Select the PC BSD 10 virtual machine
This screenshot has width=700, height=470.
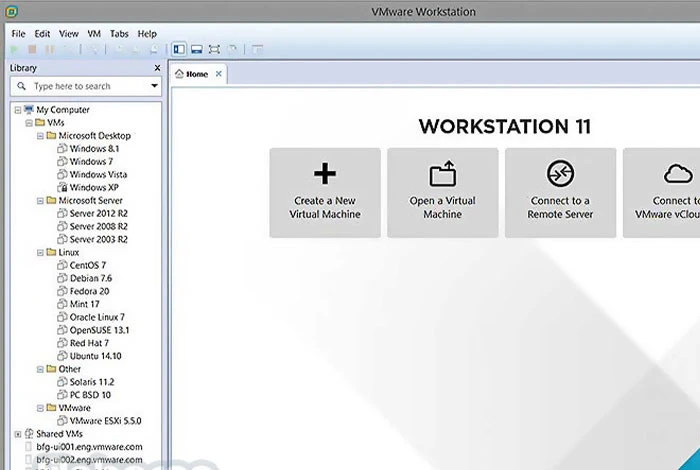84,395
